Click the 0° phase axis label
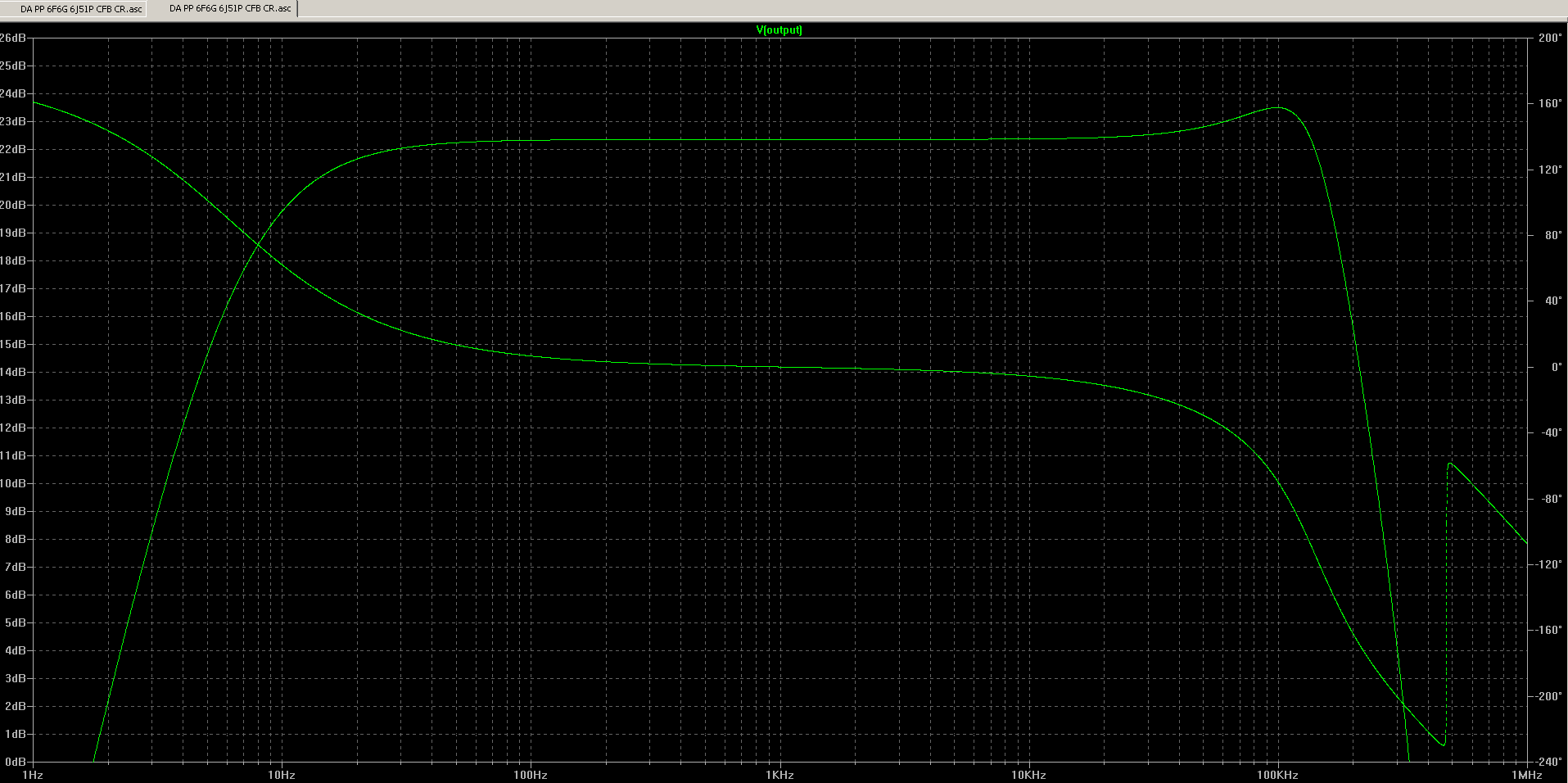This screenshot has width=1568, height=783. [x=1556, y=368]
